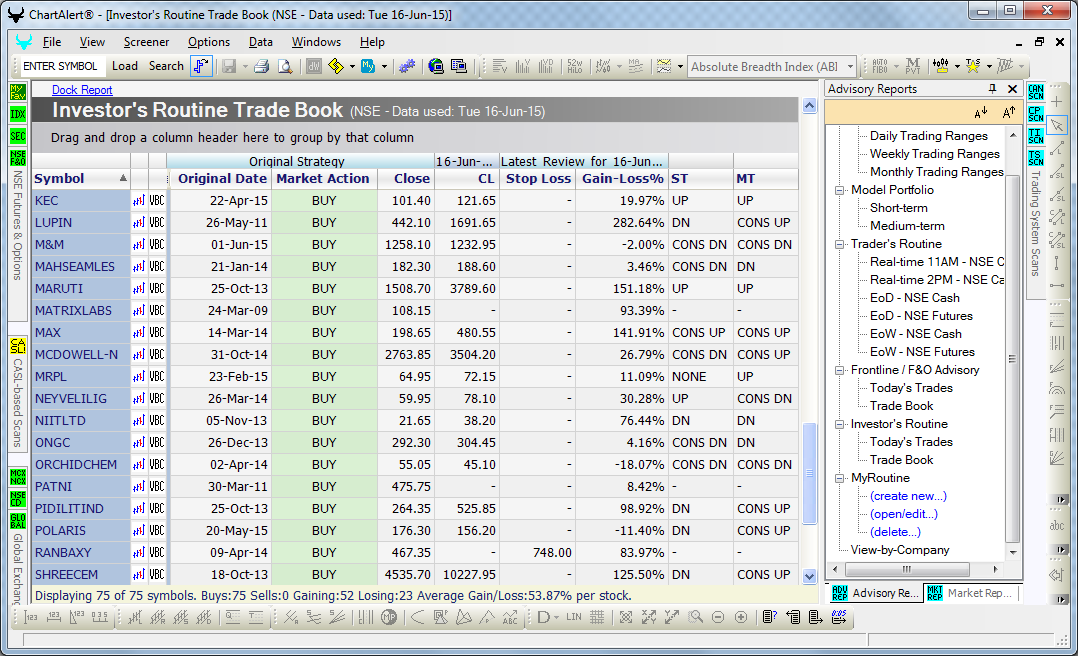Click the IDX green sidebar icon
The height and width of the screenshot is (656, 1078).
point(18,113)
